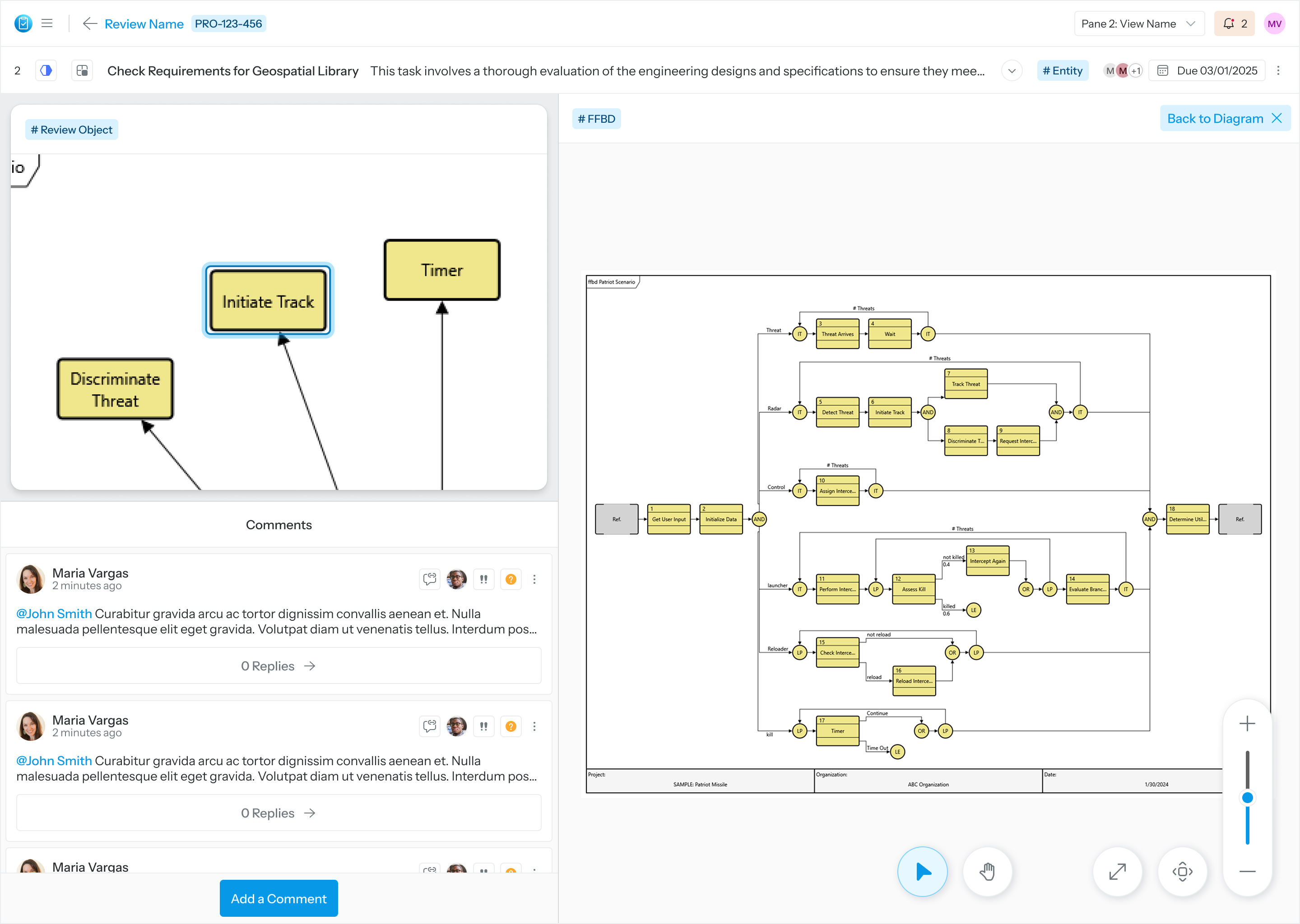Toggle the half-circle contrast icon next to task number 2
The height and width of the screenshot is (924, 1300).
[x=46, y=70]
